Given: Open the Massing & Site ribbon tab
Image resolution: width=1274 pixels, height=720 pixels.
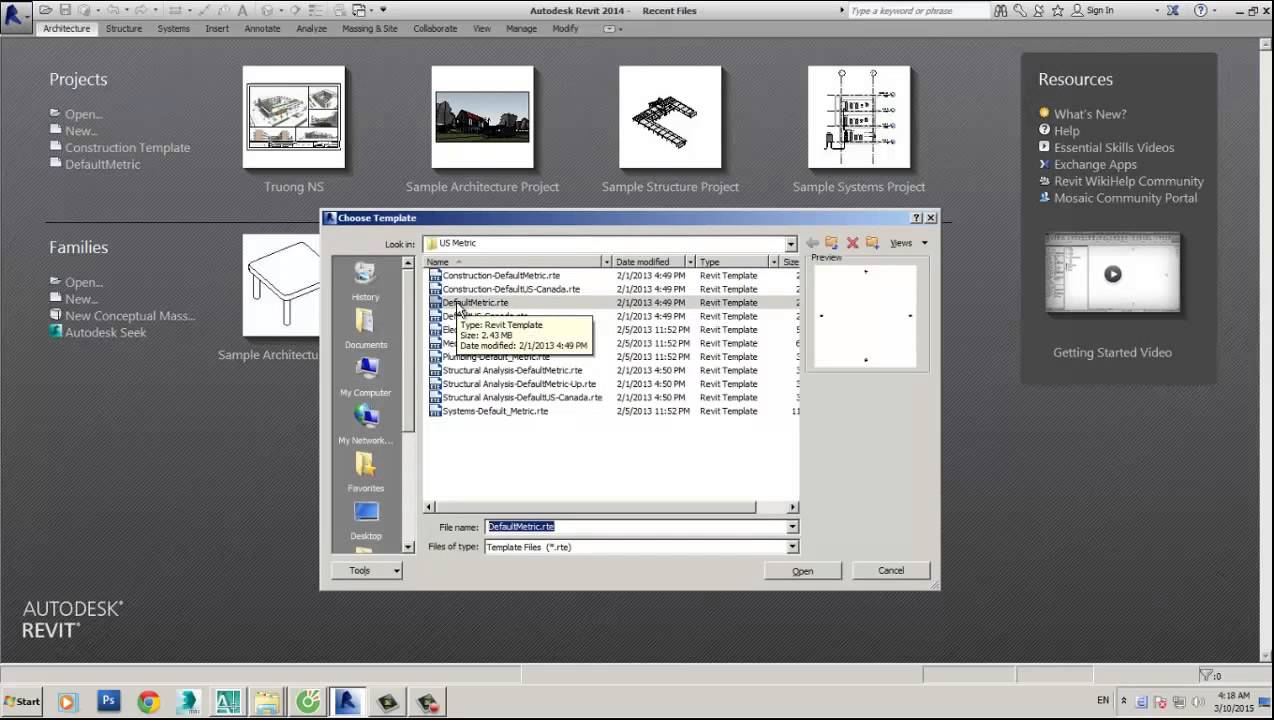Looking at the screenshot, I should pos(370,29).
